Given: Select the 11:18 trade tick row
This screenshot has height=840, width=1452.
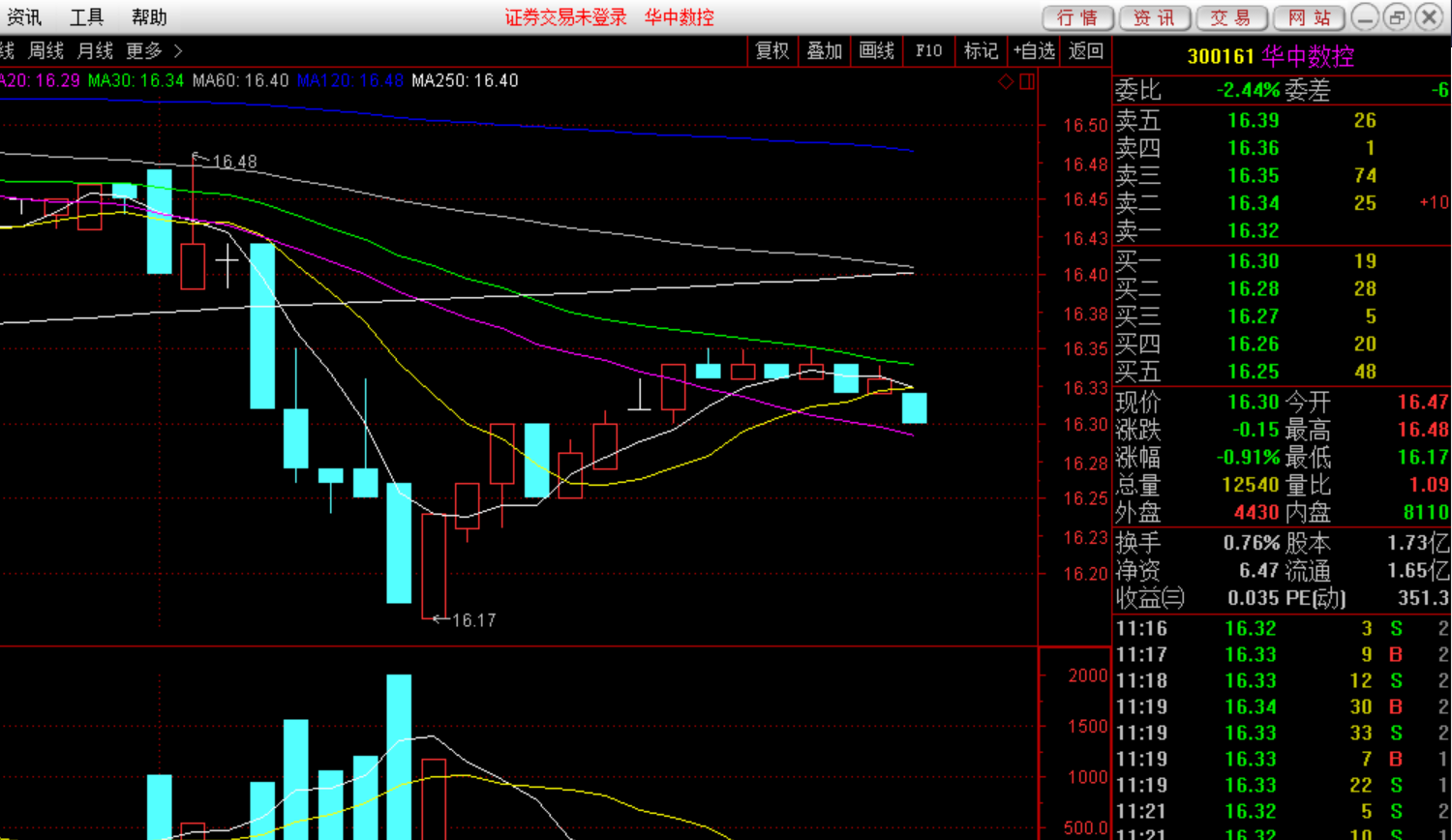Looking at the screenshot, I should [1282, 681].
